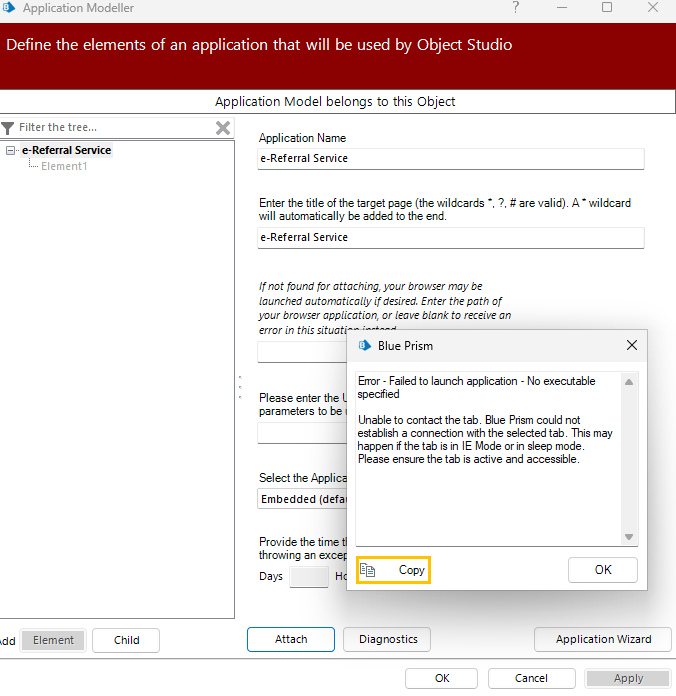676x696 pixels.
Task: Click the Attach button
Action: click(291, 639)
